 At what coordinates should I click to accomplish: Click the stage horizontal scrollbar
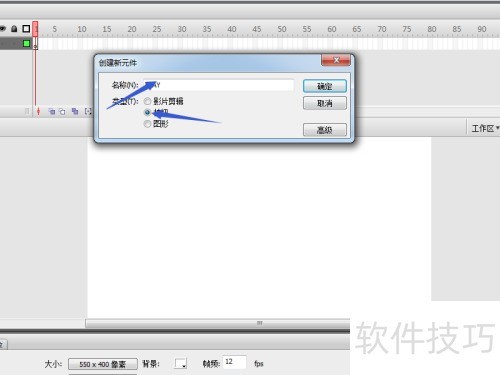point(218,323)
